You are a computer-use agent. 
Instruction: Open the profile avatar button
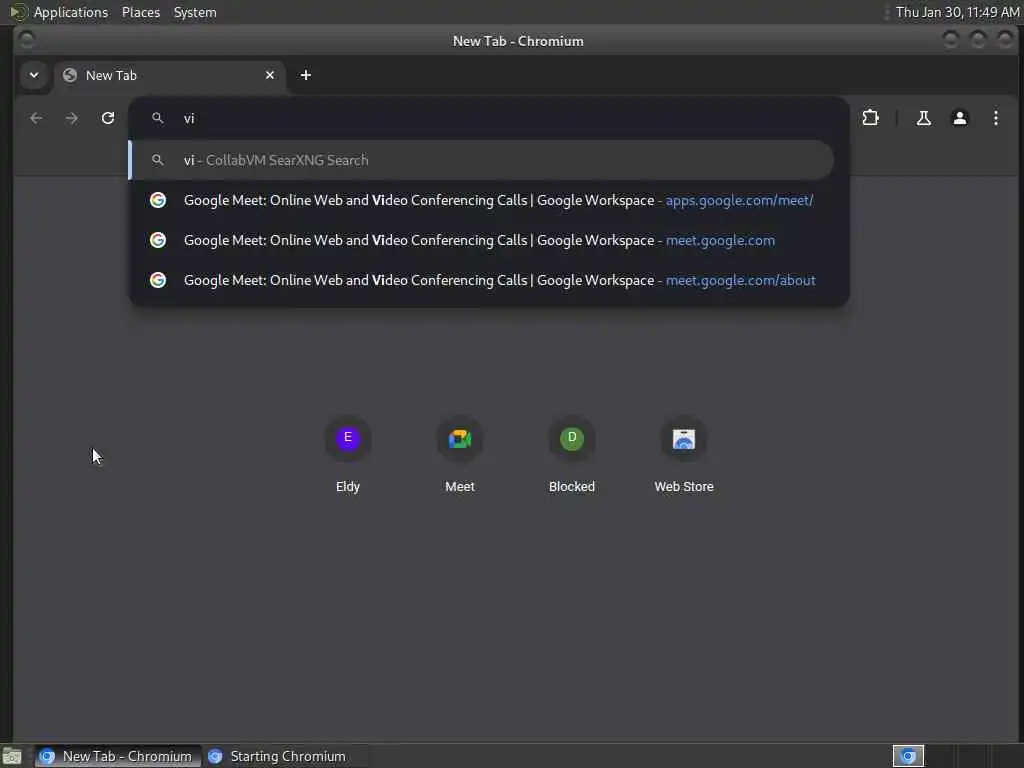click(959, 118)
